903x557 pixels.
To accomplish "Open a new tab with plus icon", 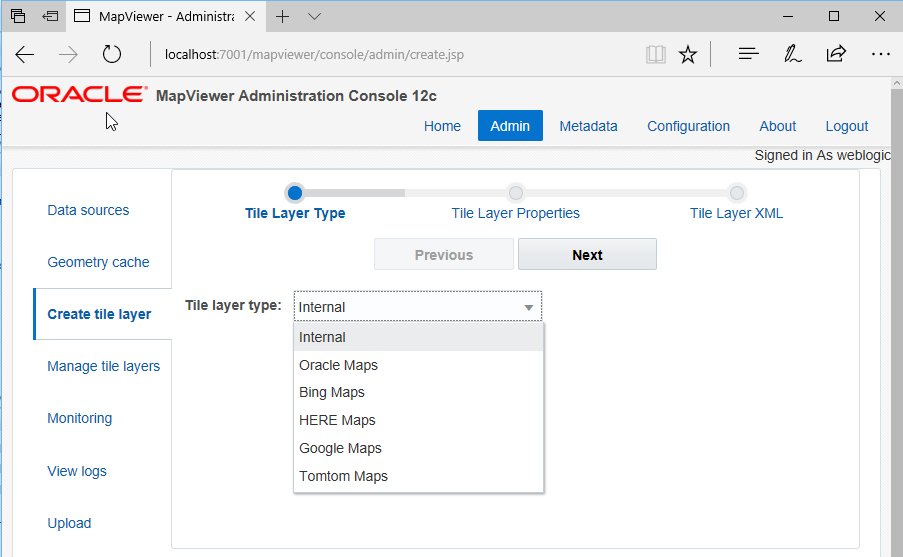I will click(282, 16).
